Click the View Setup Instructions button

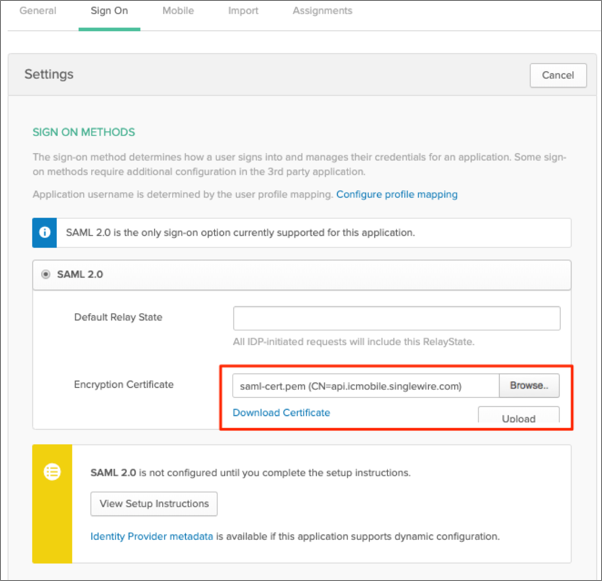(154, 503)
